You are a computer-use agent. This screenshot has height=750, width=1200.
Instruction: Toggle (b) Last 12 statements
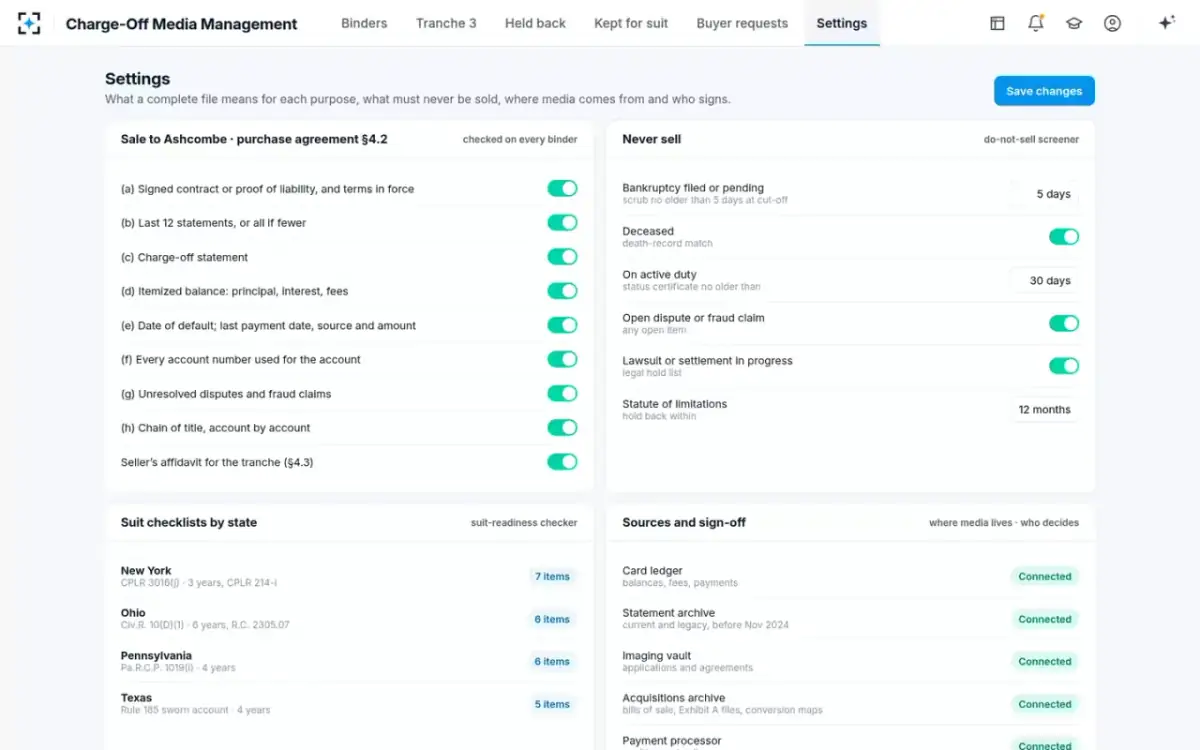tap(562, 222)
